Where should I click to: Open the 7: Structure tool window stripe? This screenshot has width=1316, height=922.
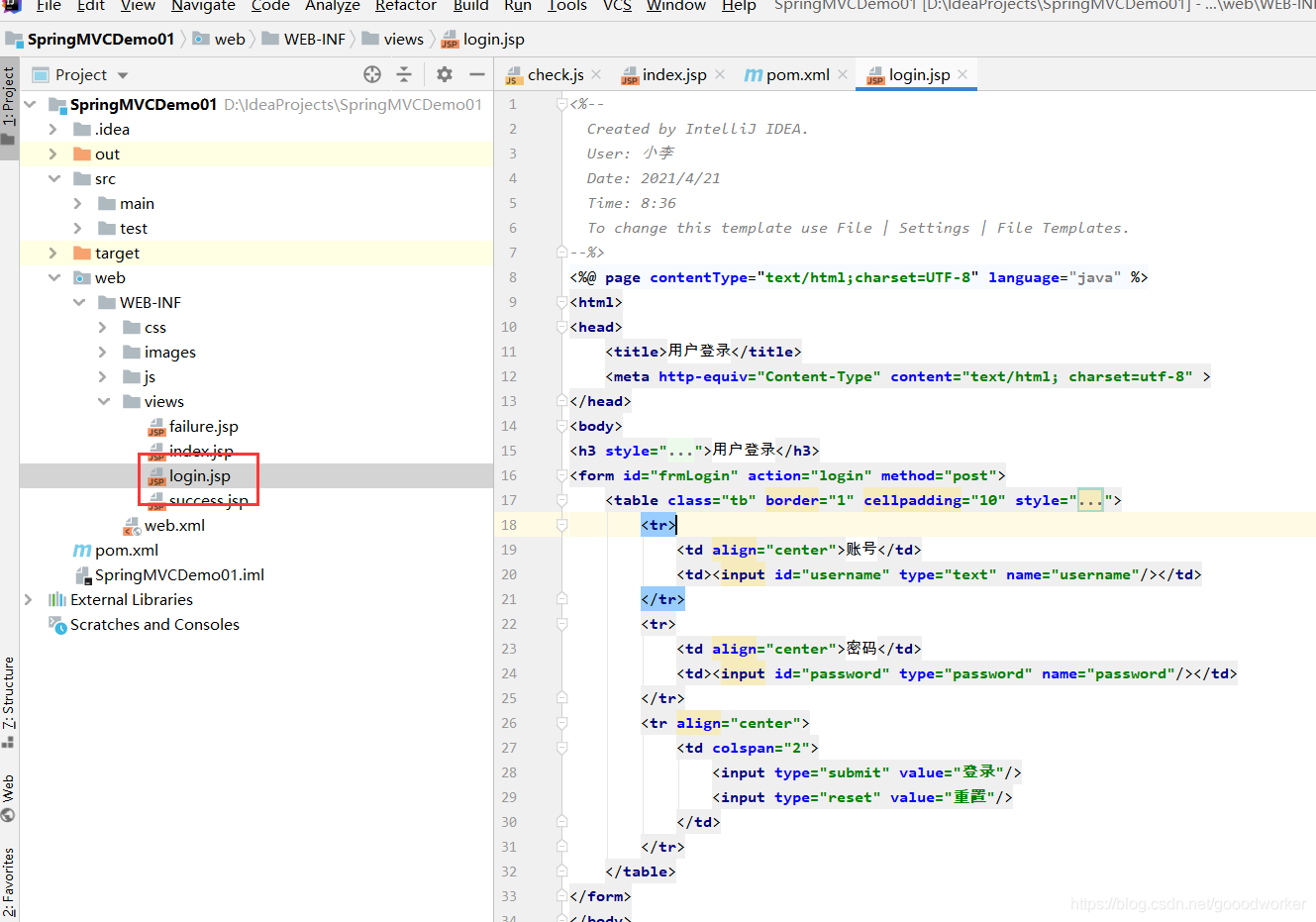(9, 702)
